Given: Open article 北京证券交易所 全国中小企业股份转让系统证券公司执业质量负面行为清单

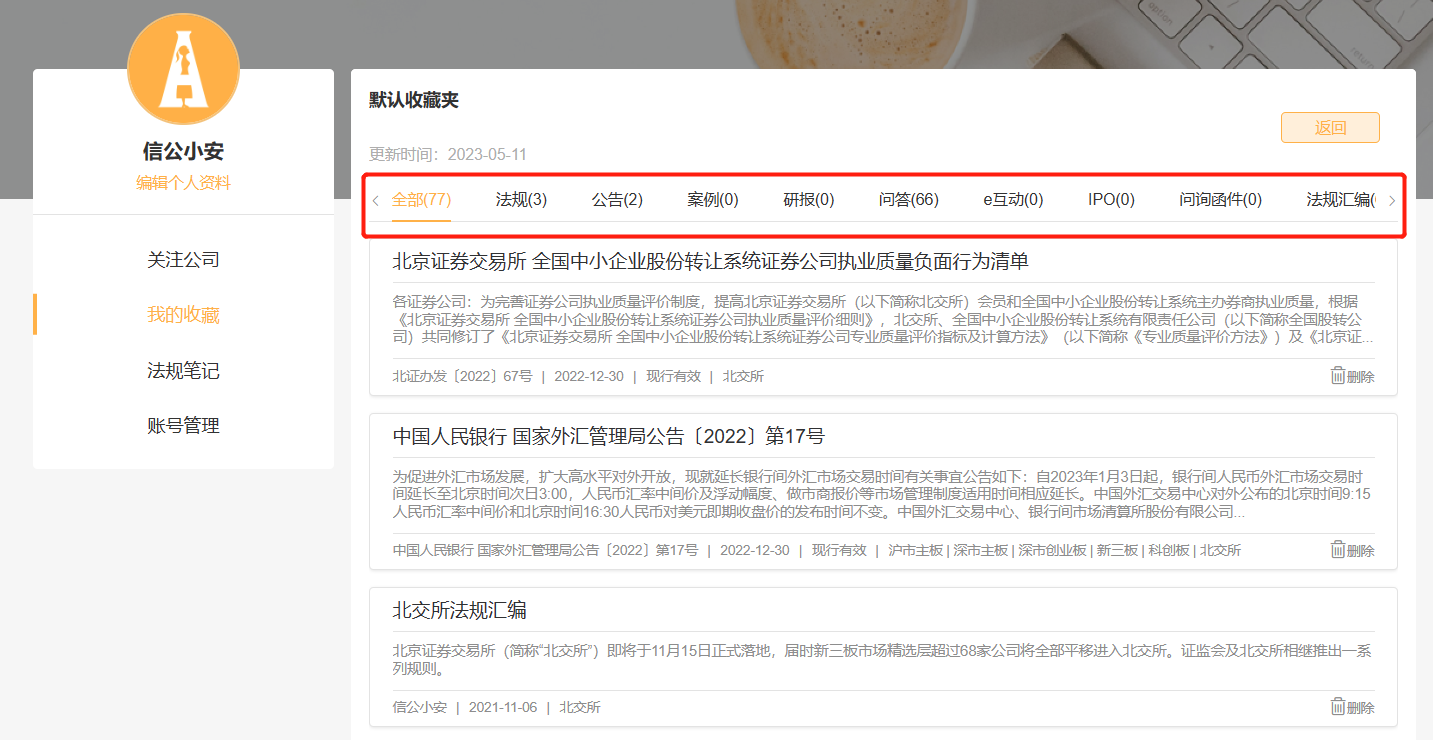Looking at the screenshot, I should [711, 262].
